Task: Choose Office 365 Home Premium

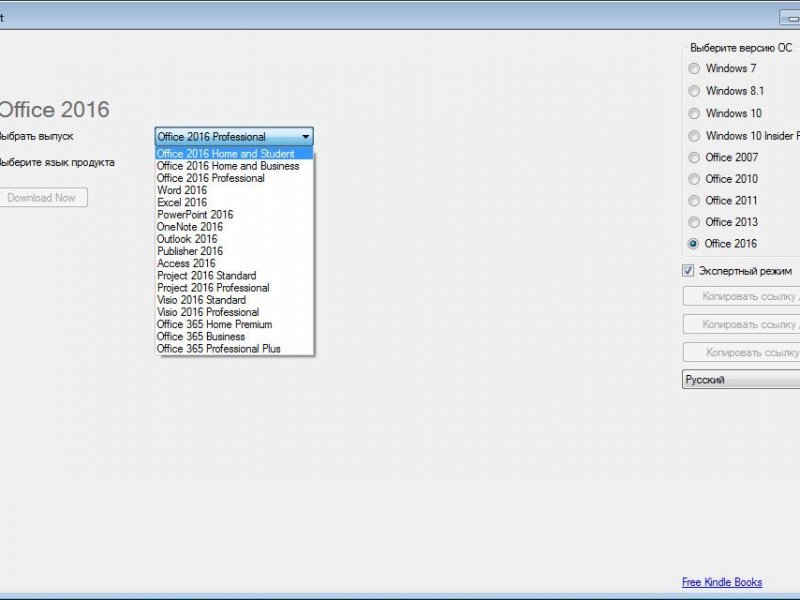Action: (234, 324)
